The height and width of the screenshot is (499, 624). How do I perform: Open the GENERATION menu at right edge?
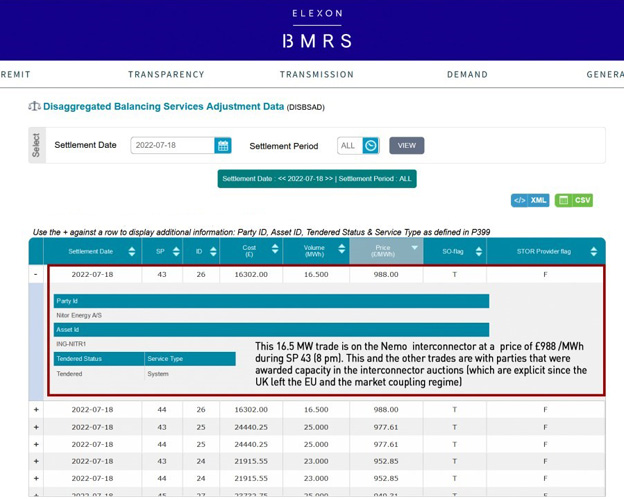tap(605, 74)
